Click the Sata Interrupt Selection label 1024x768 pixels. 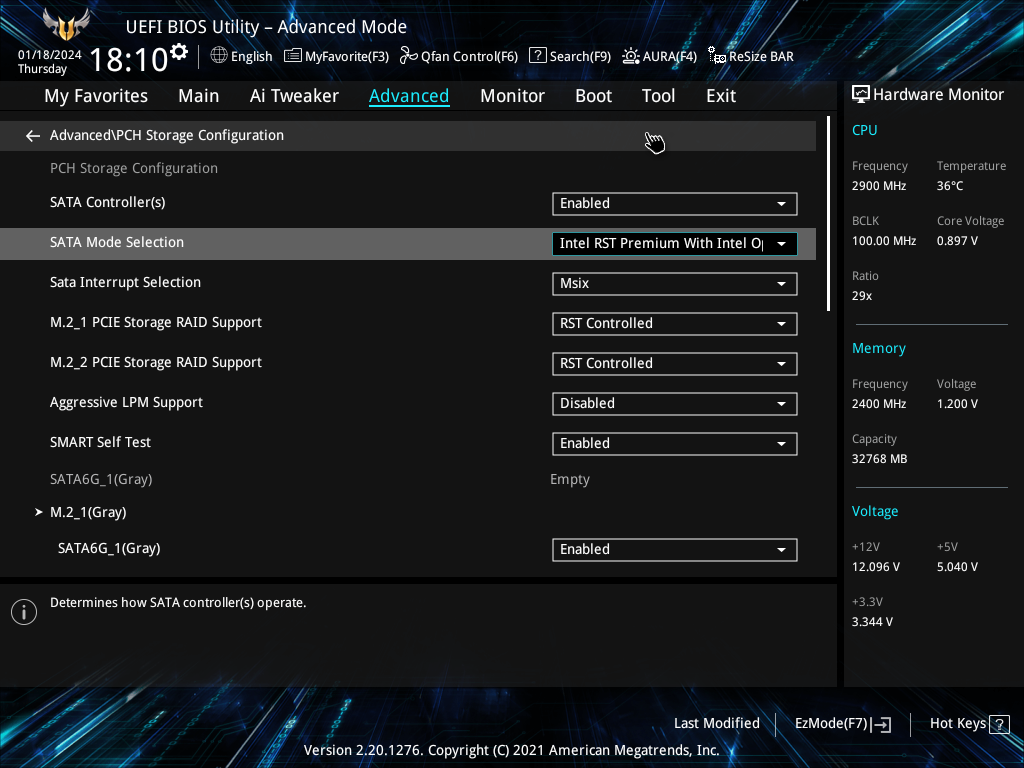point(125,282)
